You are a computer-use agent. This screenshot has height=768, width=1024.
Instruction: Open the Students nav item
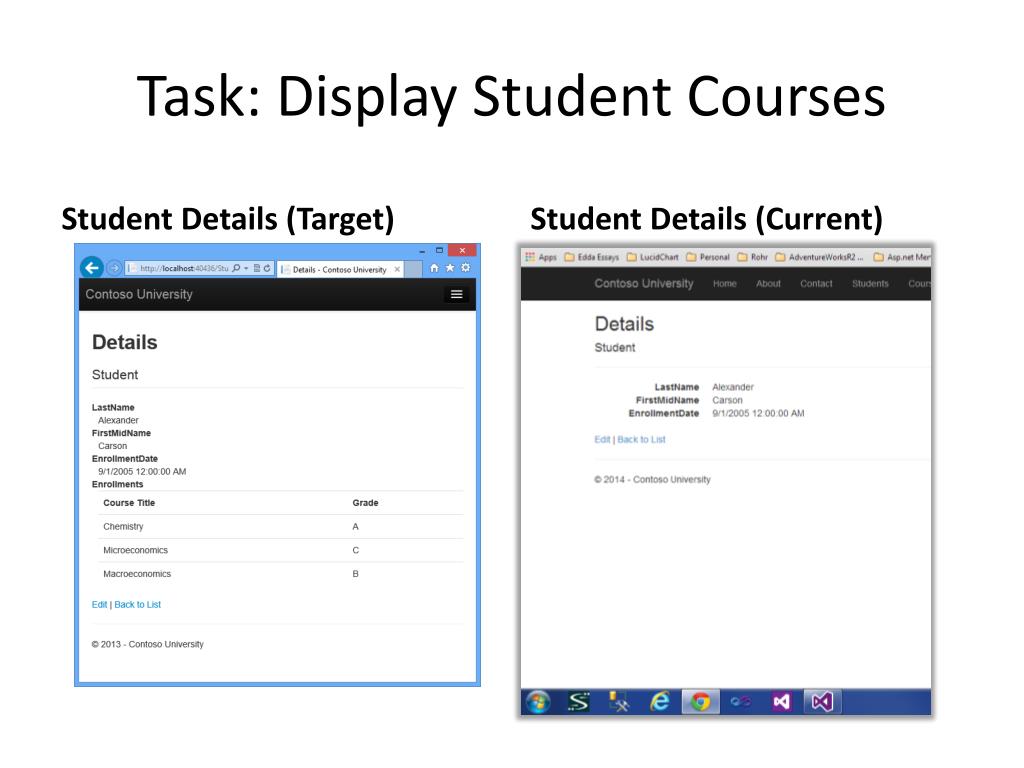871,283
